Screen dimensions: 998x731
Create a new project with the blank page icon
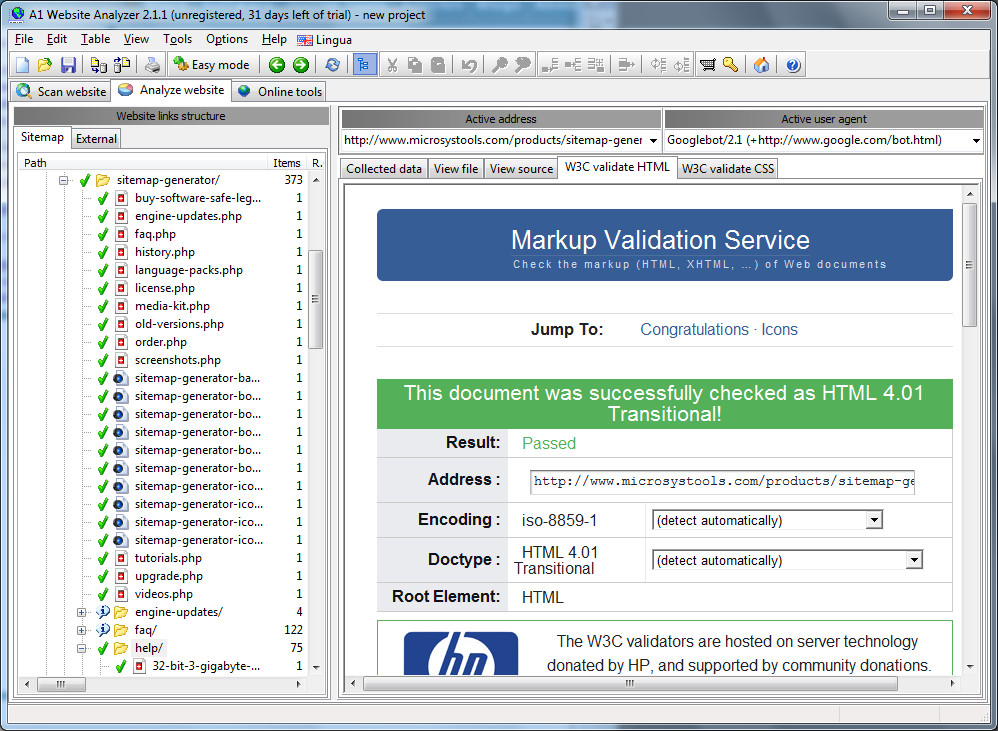click(x=22, y=65)
